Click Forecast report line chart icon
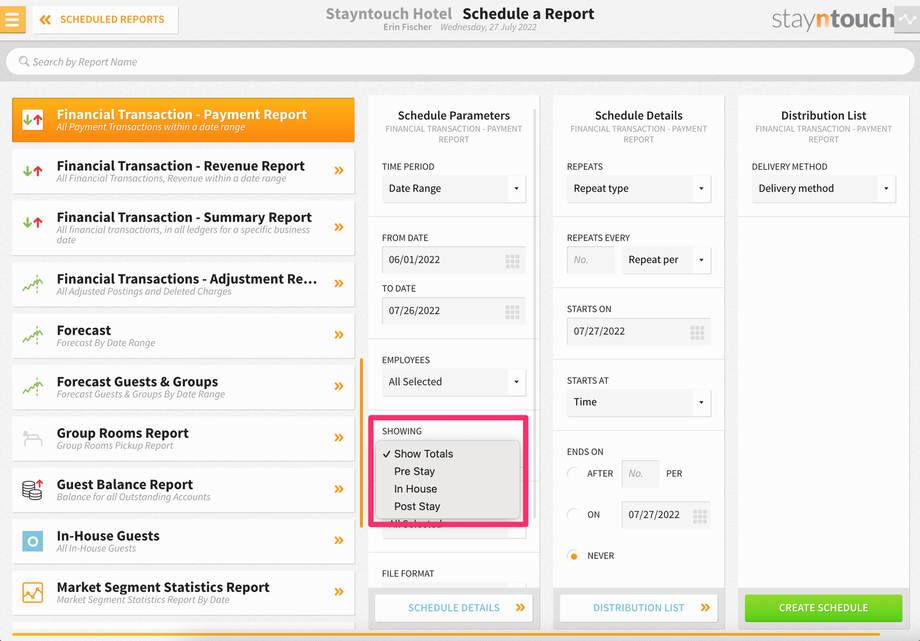Image resolution: width=920 pixels, height=641 pixels. (x=33, y=335)
